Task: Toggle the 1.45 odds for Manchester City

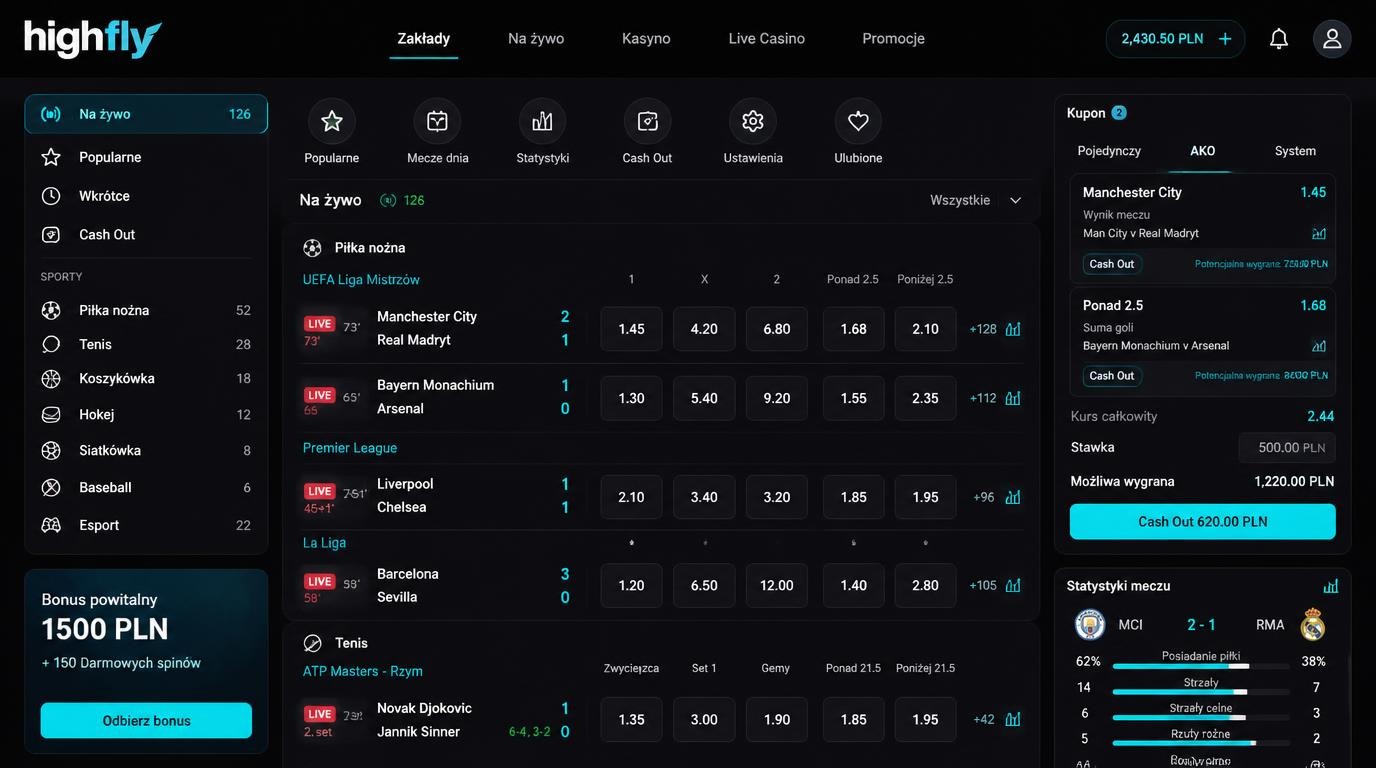Action: [631, 329]
